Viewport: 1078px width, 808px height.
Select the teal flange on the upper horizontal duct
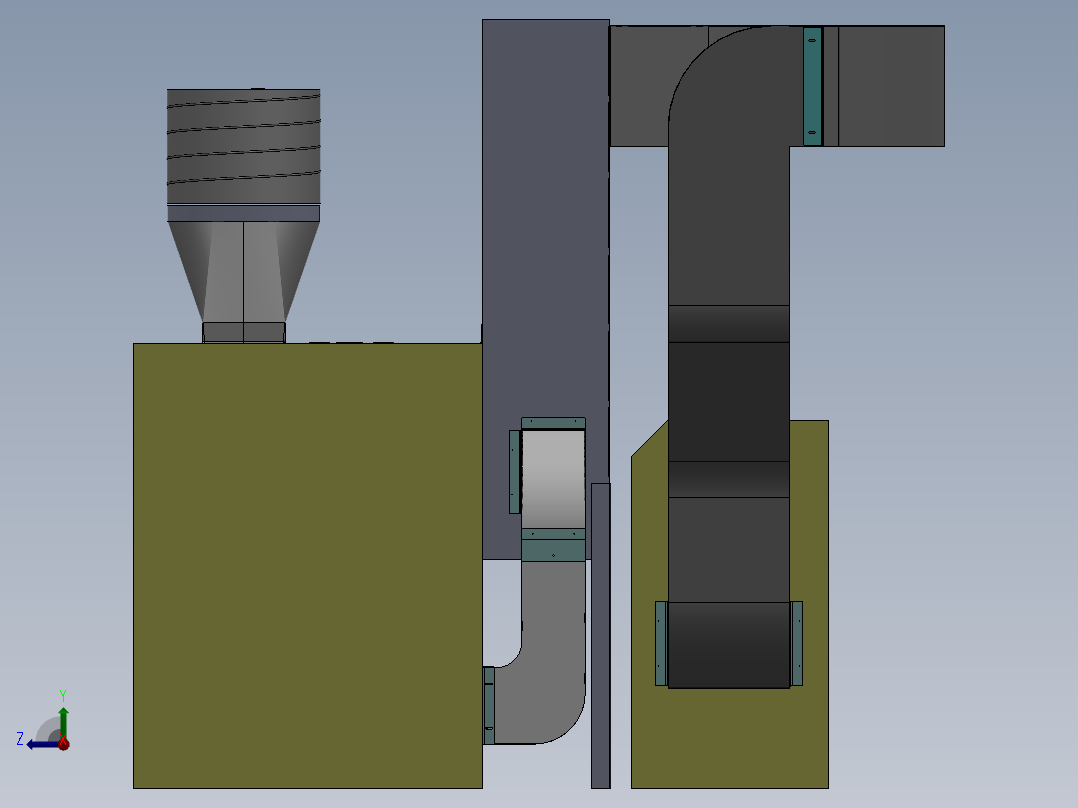click(x=812, y=86)
